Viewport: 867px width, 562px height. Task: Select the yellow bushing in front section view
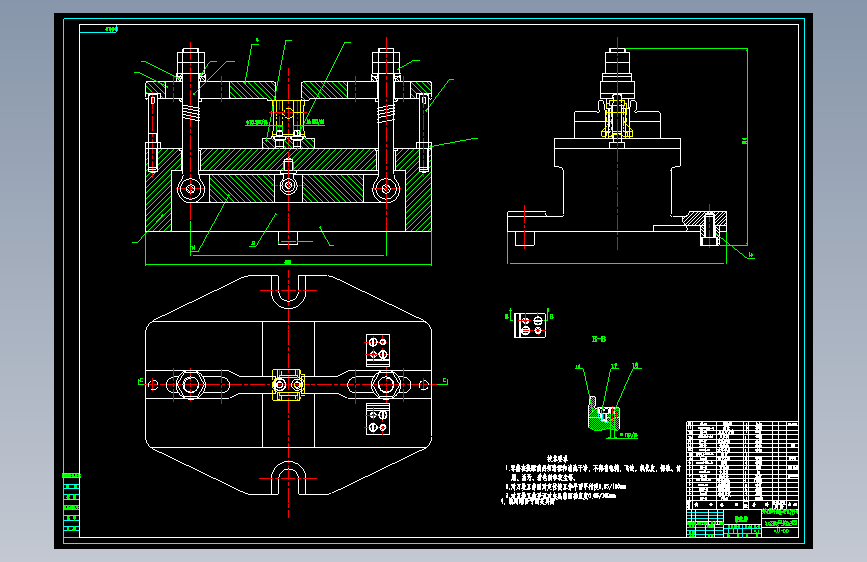[x=288, y=117]
